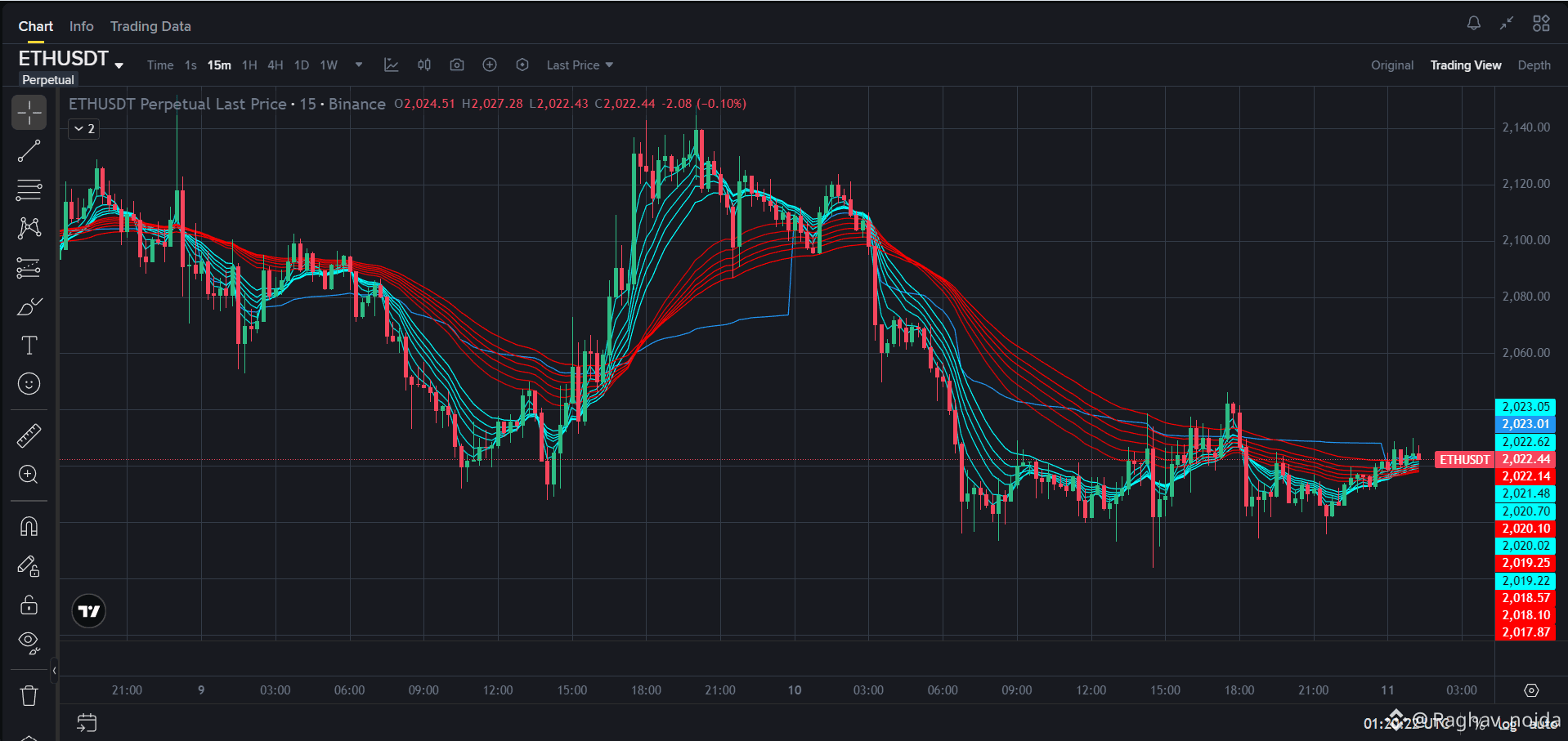Open the Trading Data tab
The width and height of the screenshot is (1568, 741).
point(150,26)
